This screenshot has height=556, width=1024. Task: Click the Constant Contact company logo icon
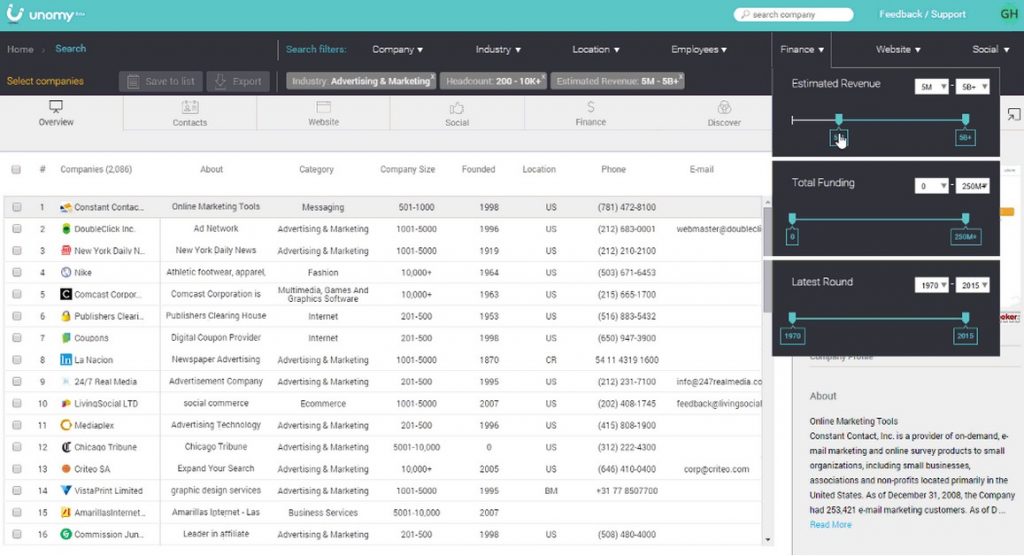(66, 207)
